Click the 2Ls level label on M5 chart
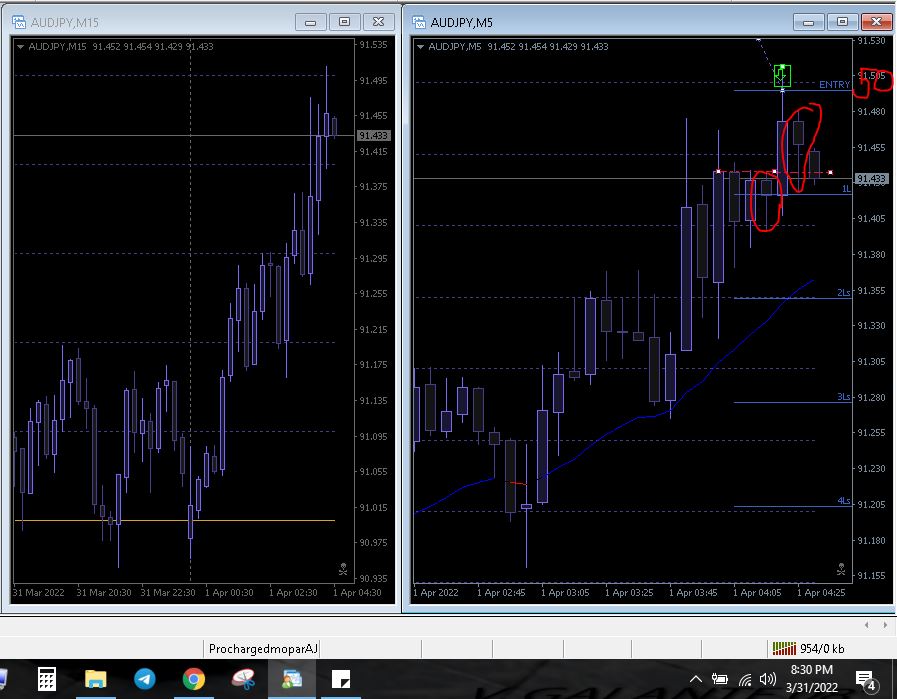 coord(844,292)
